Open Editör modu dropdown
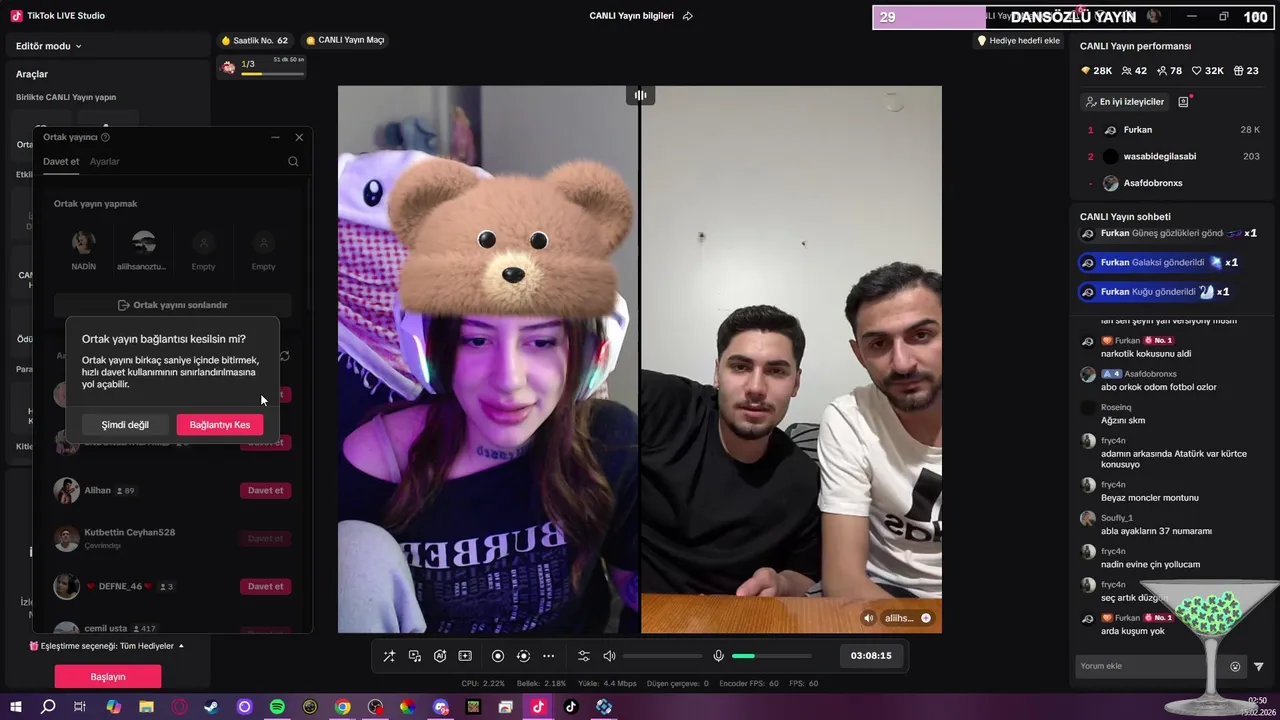This screenshot has width=1280, height=720. [48, 46]
